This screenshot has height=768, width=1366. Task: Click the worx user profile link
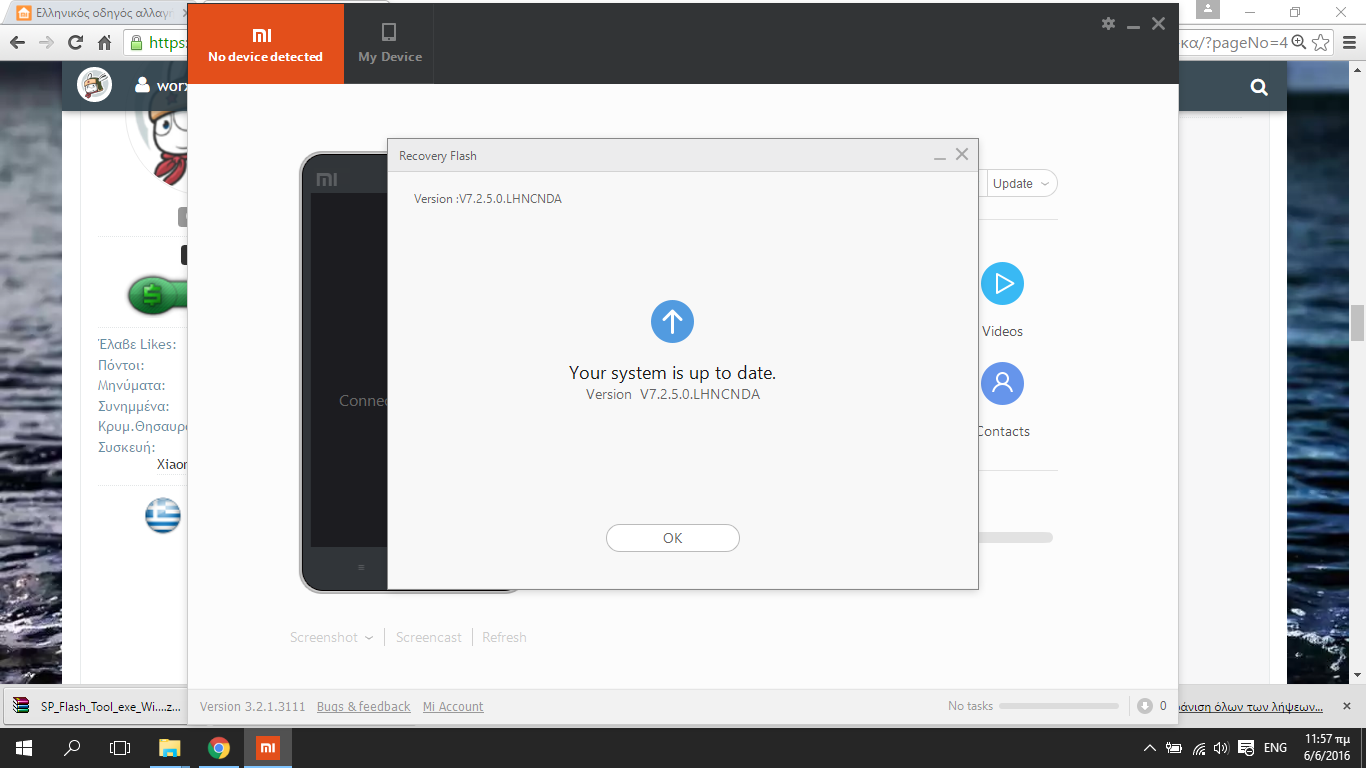pos(162,86)
